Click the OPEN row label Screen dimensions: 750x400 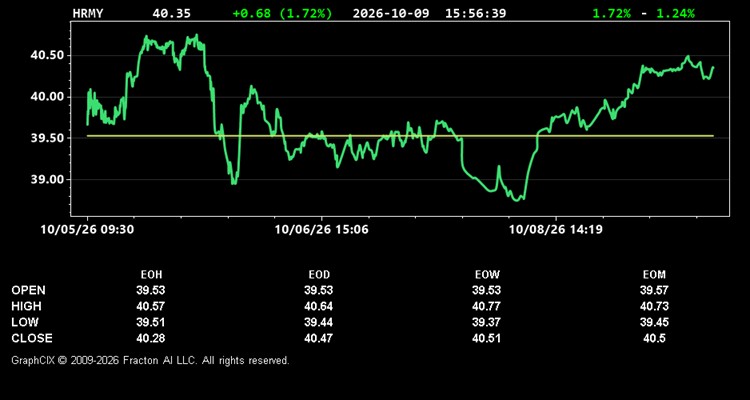(29, 290)
